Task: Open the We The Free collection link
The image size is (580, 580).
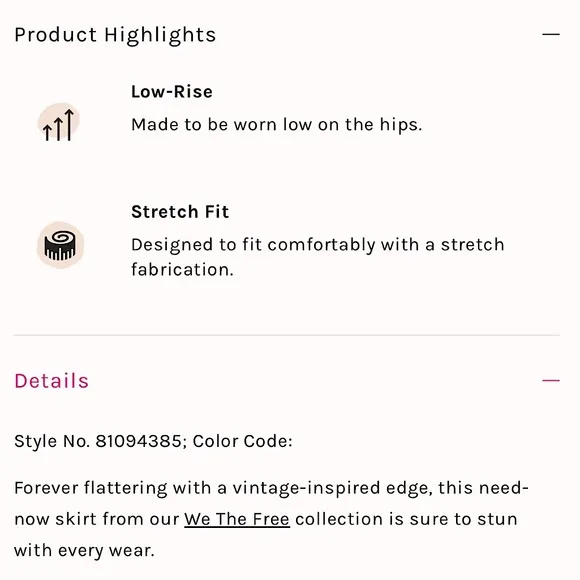Action: pos(237,519)
